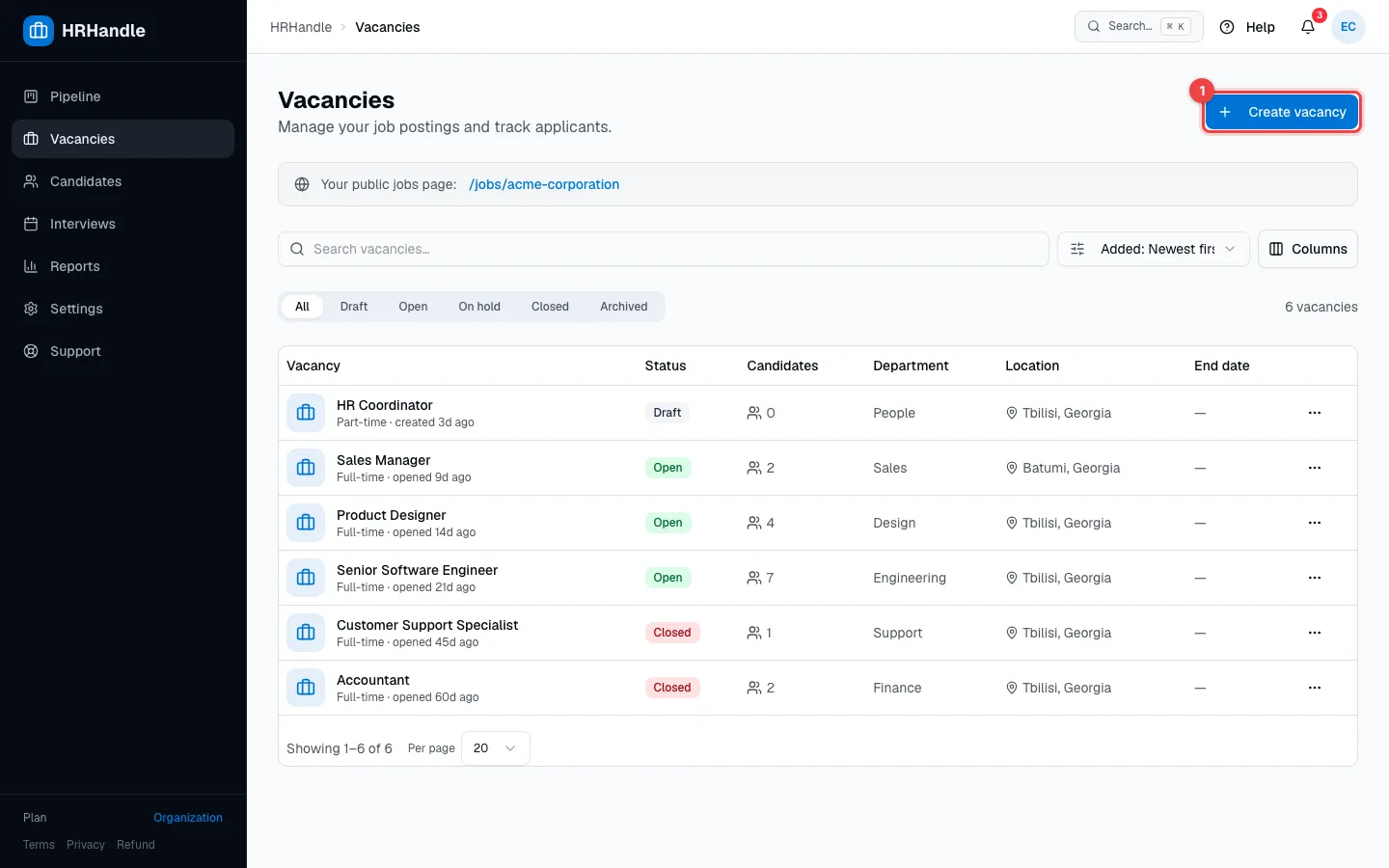
Task: Open Settings gear in sidebar
Action: (31, 309)
